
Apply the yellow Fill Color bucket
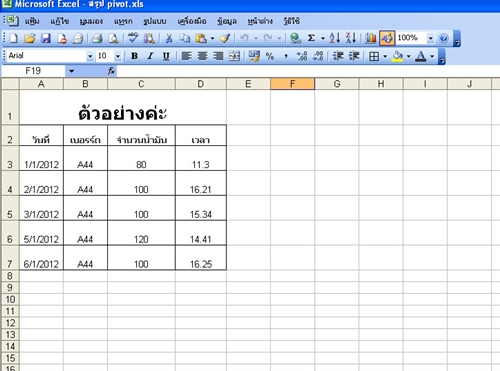pos(397,56)
